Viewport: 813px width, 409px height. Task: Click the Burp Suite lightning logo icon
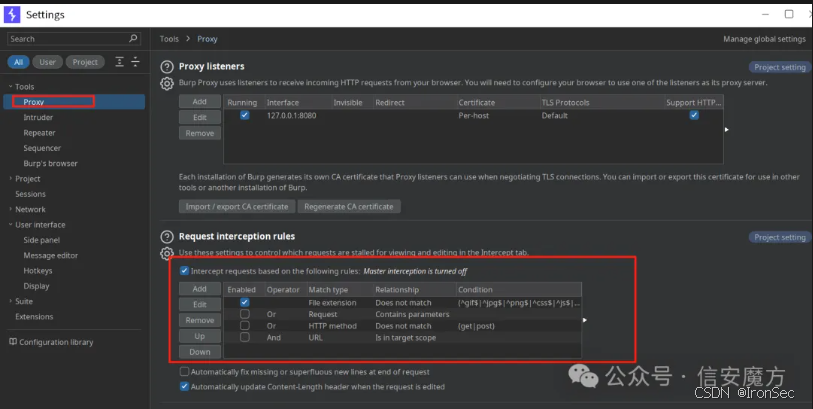[11, 15]
